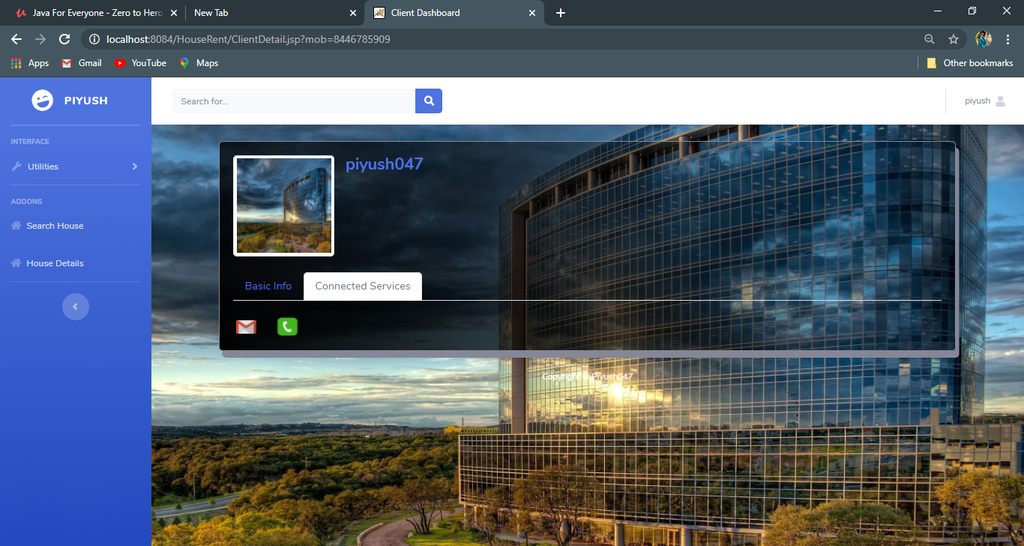This screenshot has height=546, width=1024.
Task: Click the browser address bar URL
Action: [248, 39]
